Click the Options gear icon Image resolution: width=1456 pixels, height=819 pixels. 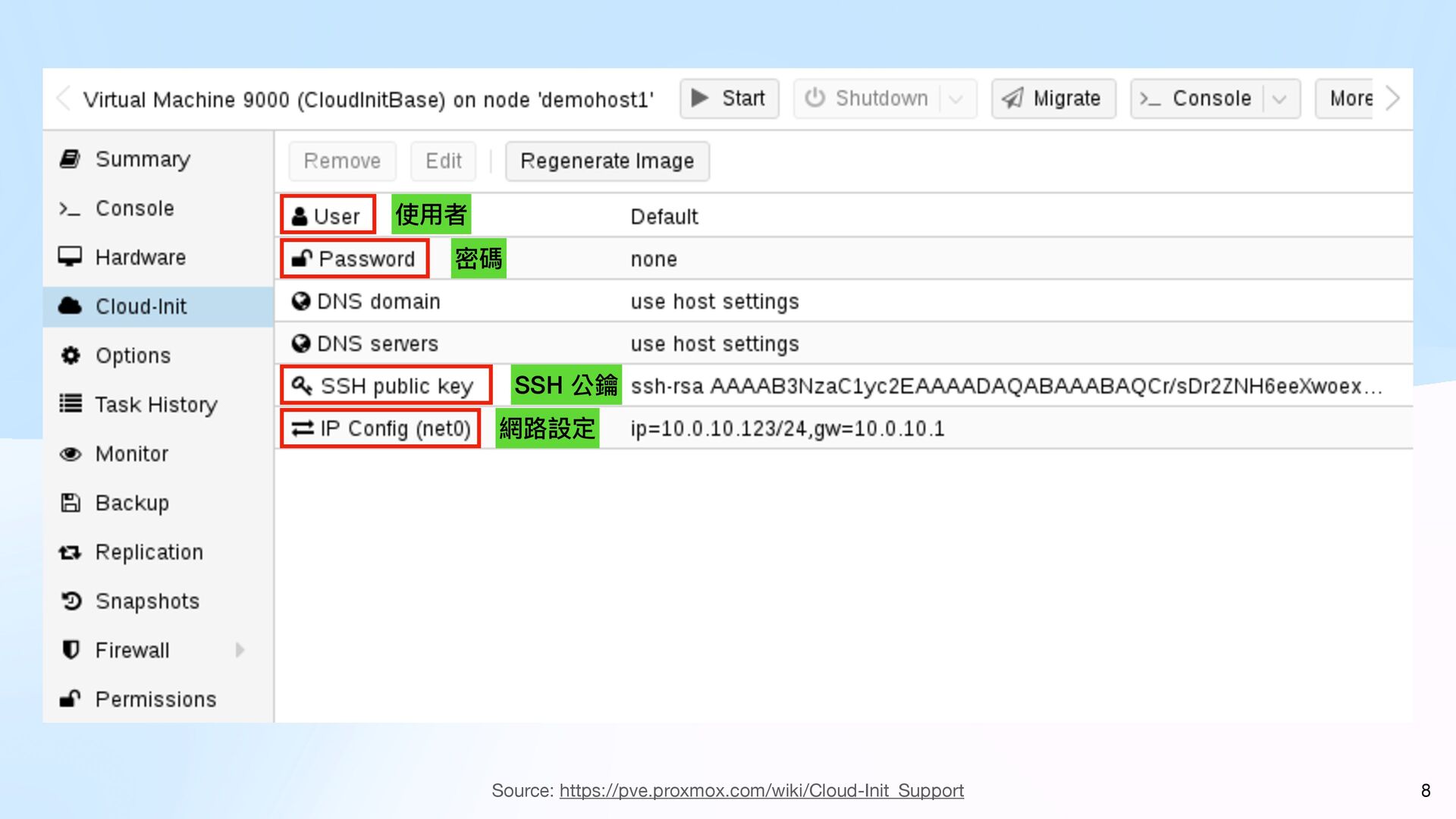point(70,356)
